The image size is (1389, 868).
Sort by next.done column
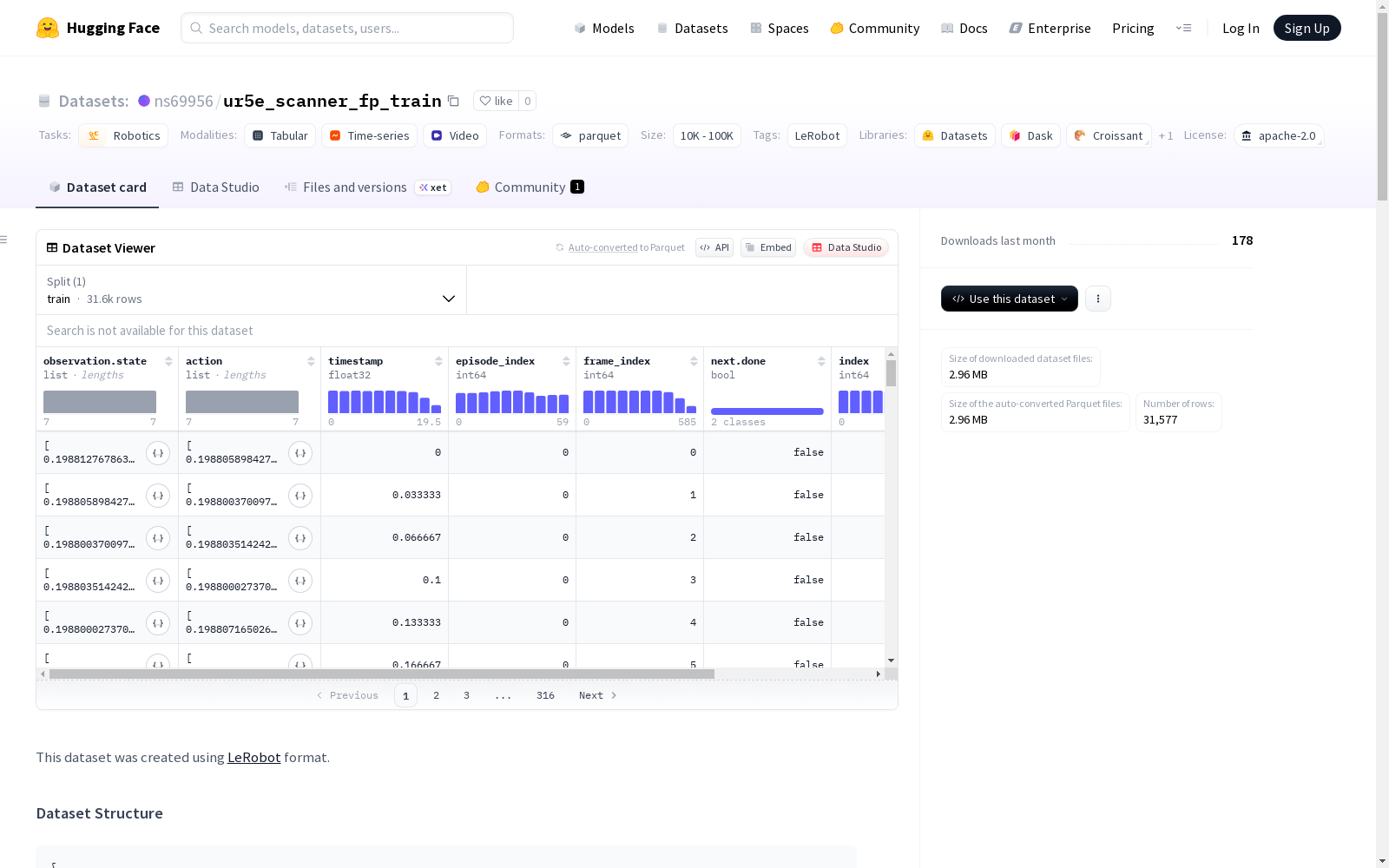[x=821, y=361]
